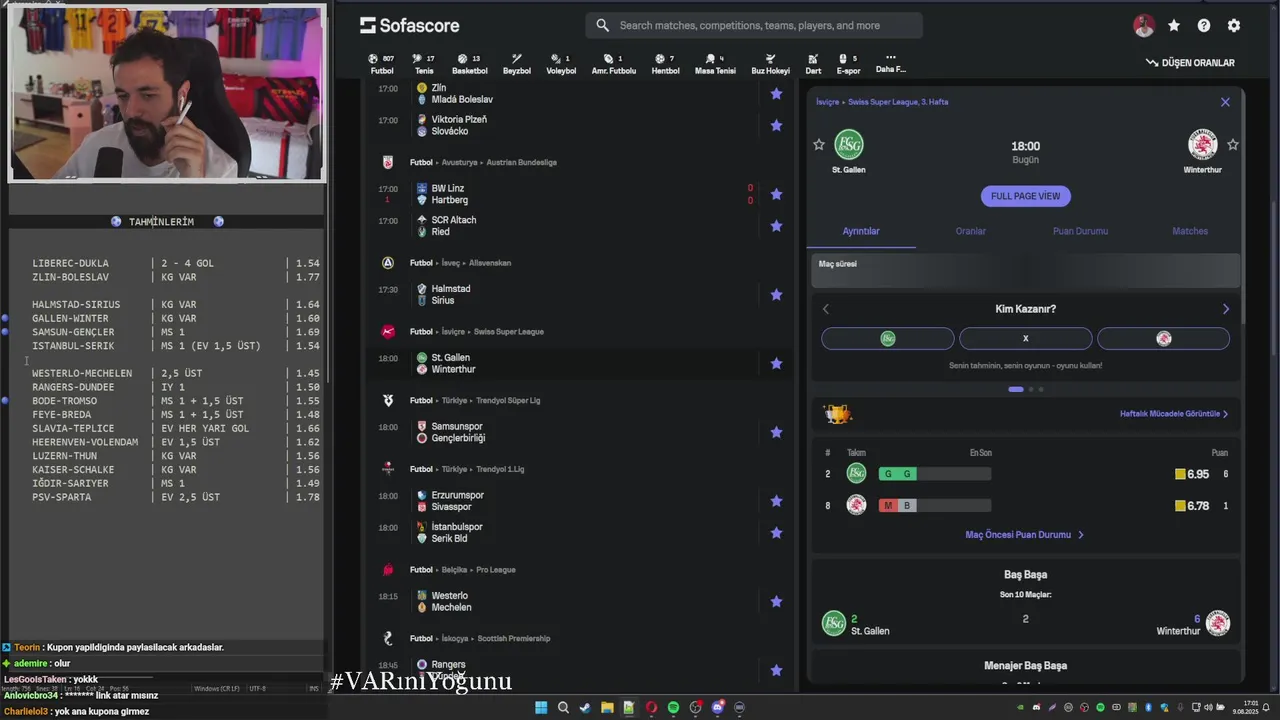Toggle favorite star for Erzurumspor vs Sivasspor
The width and height of the screenshot is (1280, 720).
pyautogui.click(x=776, y=501)
